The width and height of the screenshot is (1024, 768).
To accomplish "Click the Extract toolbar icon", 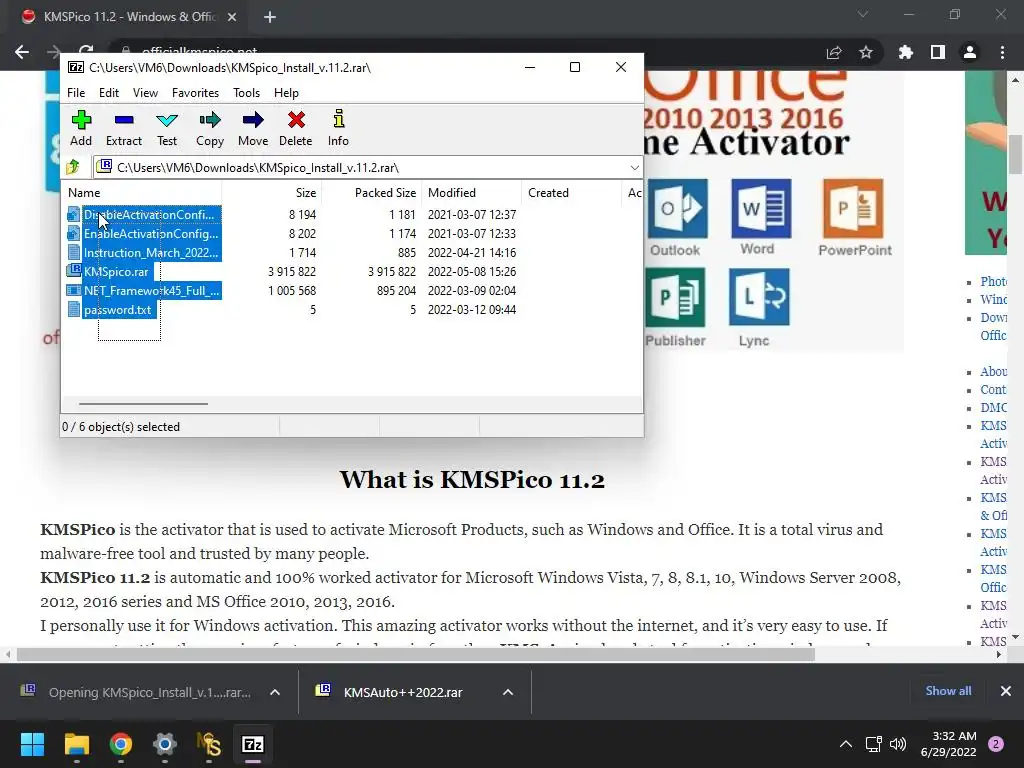I will (123, 128).
